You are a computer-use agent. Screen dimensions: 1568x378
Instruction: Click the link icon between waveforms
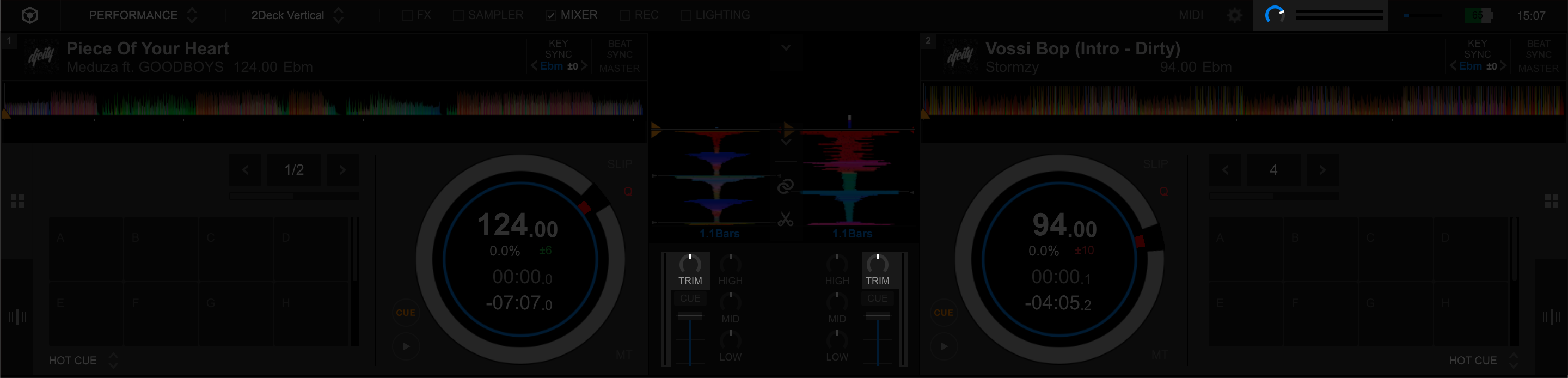pyautogui.click(x=785, y=186)
